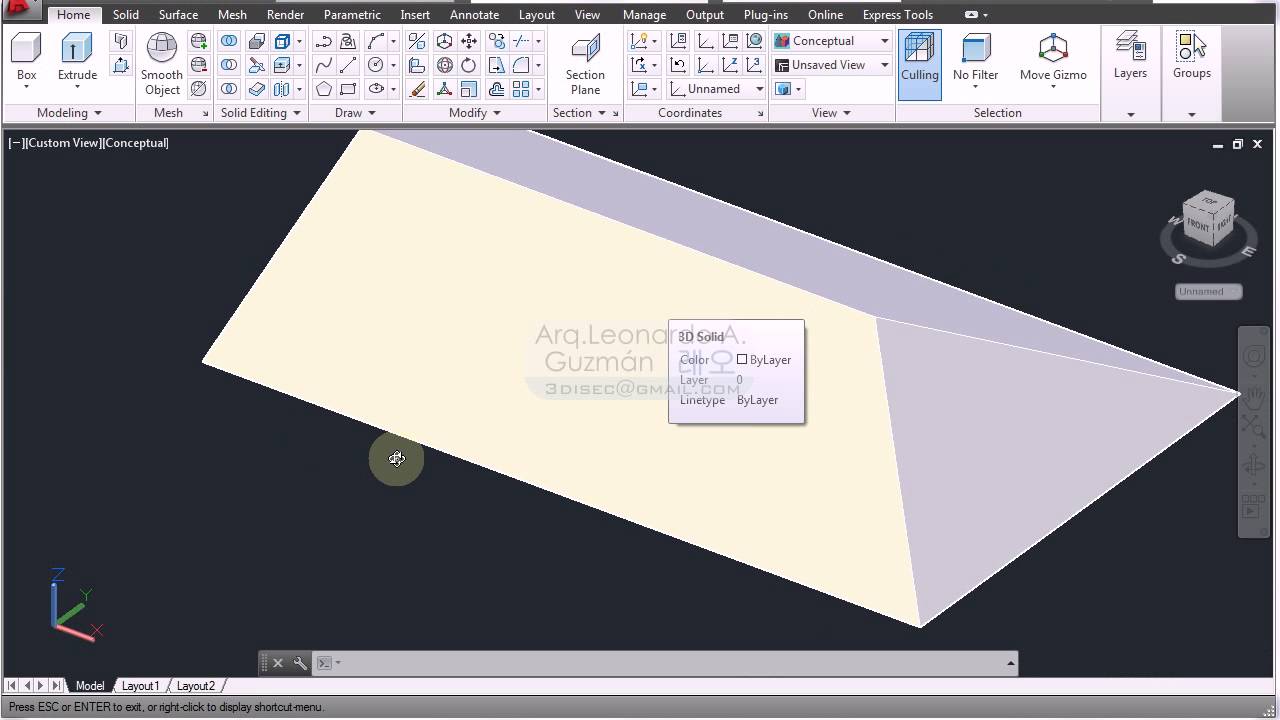Go to the Render ribbon tab
Viewport: 1280px width, 720px height.
click(x=285, y=15)
